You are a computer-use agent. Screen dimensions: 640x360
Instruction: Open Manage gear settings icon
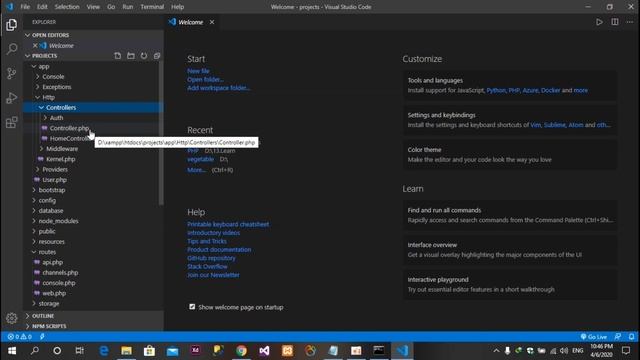tap(11, 318)
